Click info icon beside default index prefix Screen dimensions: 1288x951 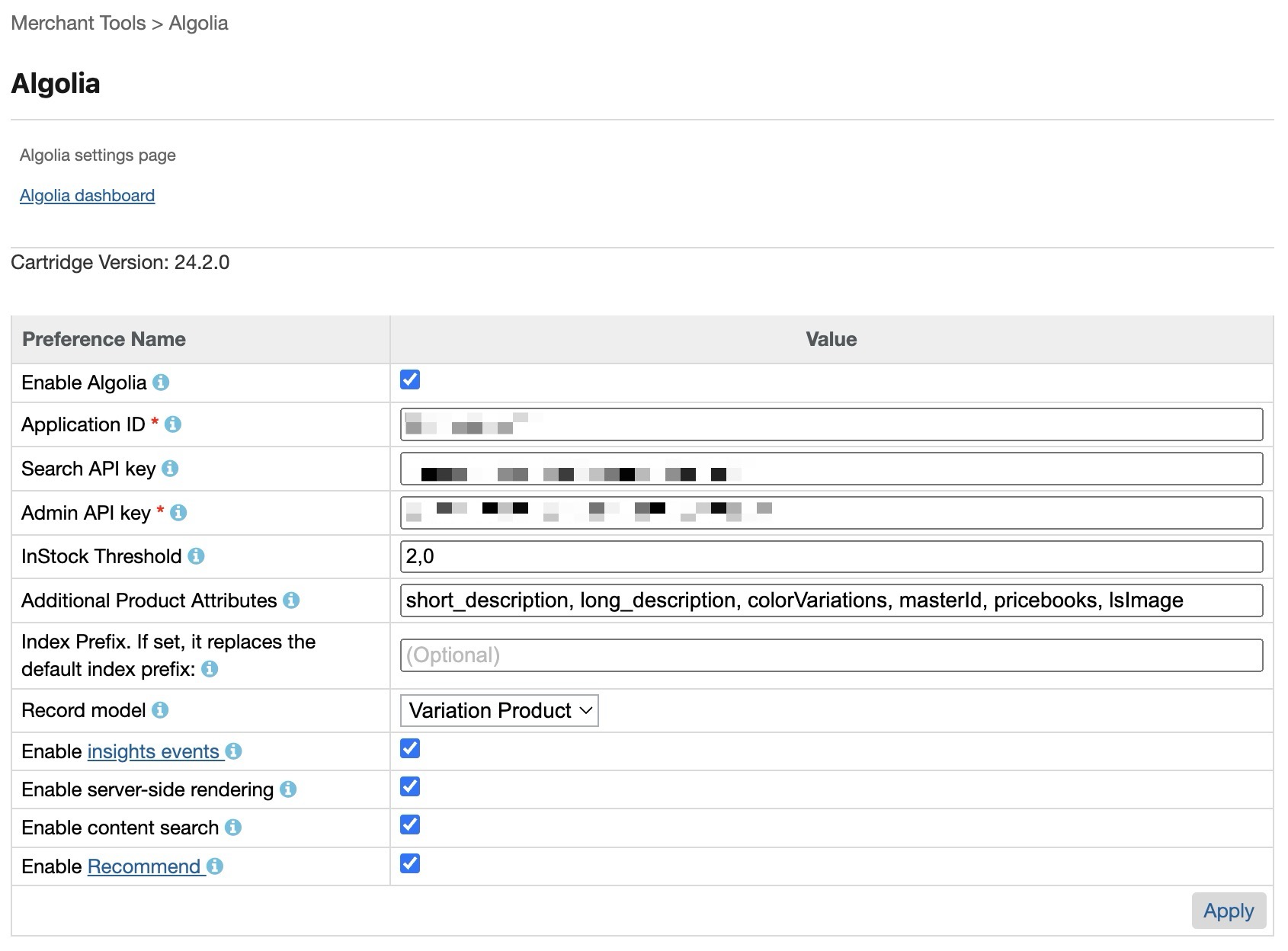tap(210, 669)
